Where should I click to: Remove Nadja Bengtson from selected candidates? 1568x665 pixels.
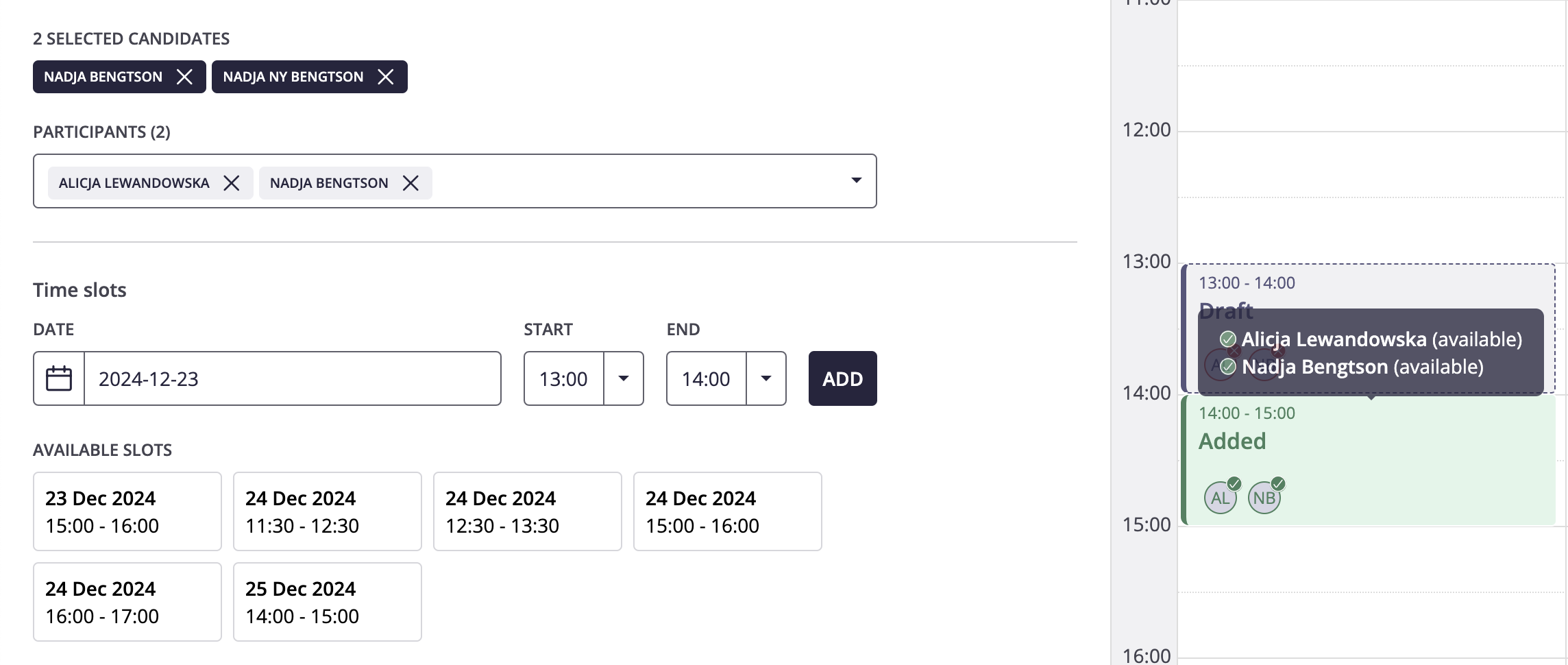[x=184, y=77]
